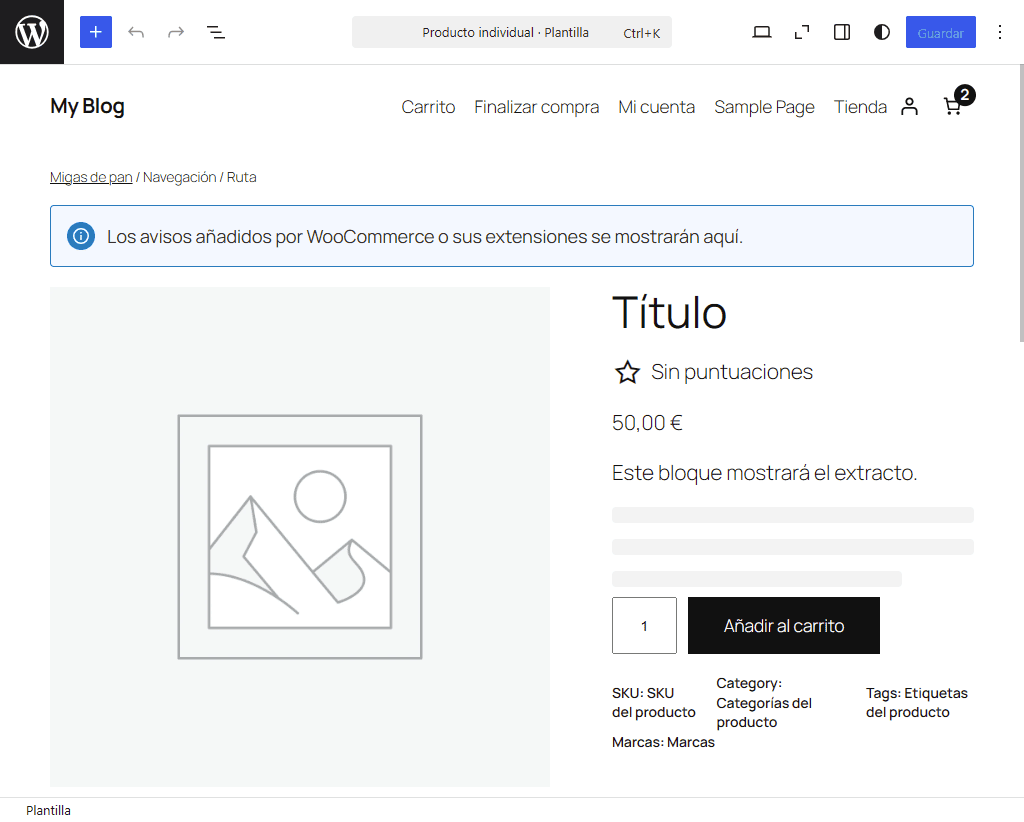Open command palette for Producto individual template
The image size is (1024, 822).
(x=511, y=33)
